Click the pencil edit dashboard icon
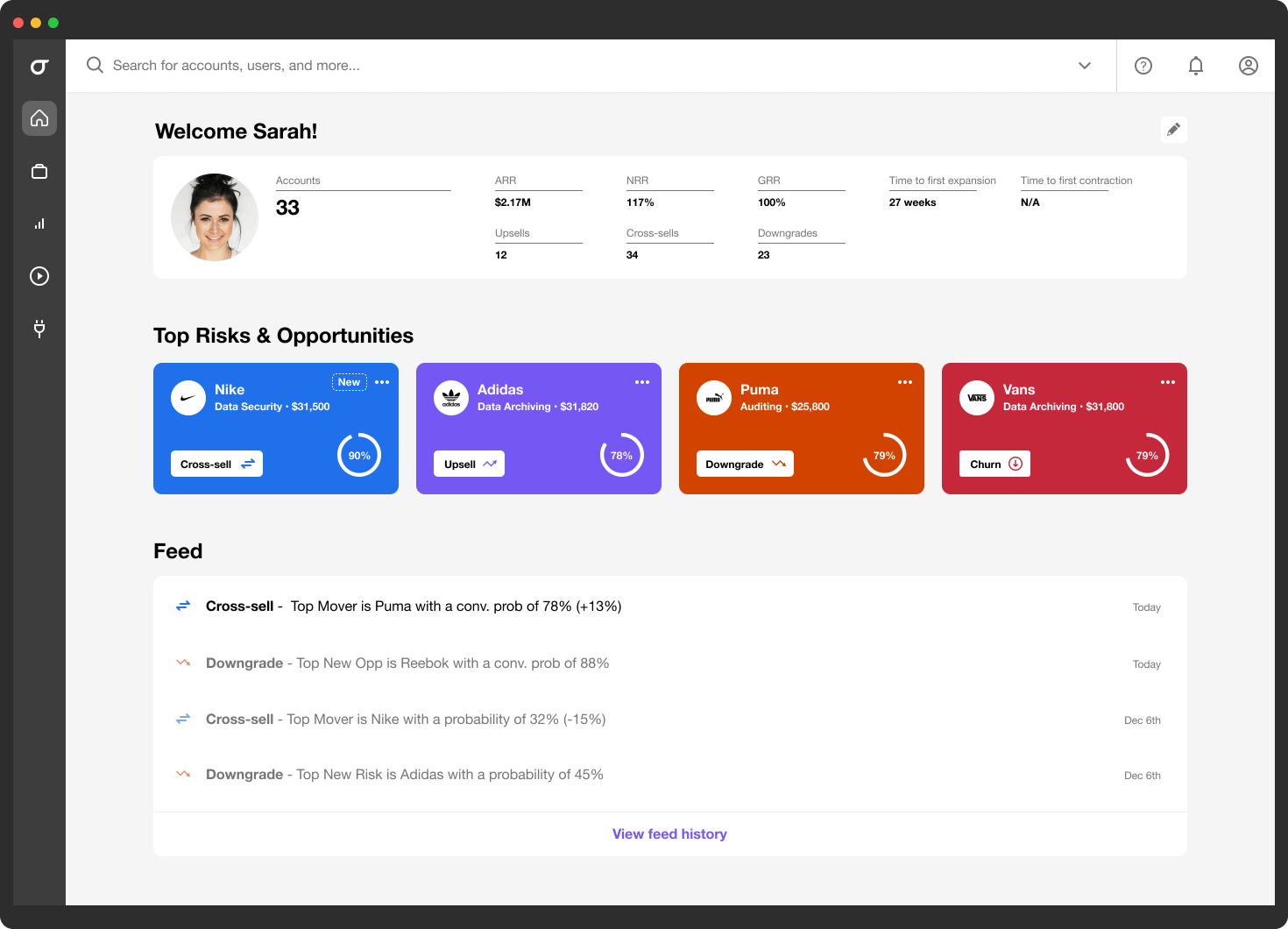 coord(1174,130)
